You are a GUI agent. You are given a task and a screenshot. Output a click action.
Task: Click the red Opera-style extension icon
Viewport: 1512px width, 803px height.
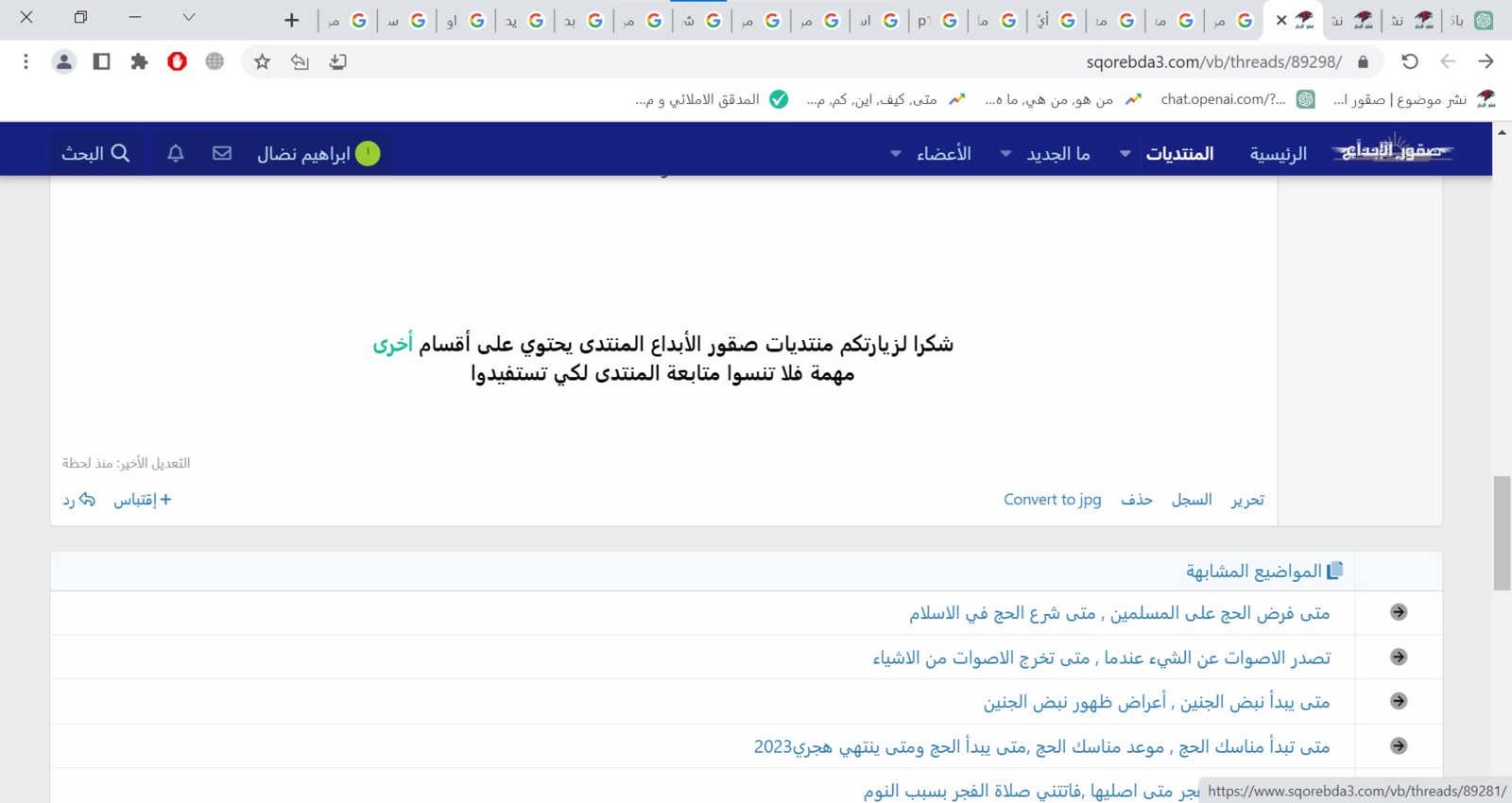click(x=177, y=61)
